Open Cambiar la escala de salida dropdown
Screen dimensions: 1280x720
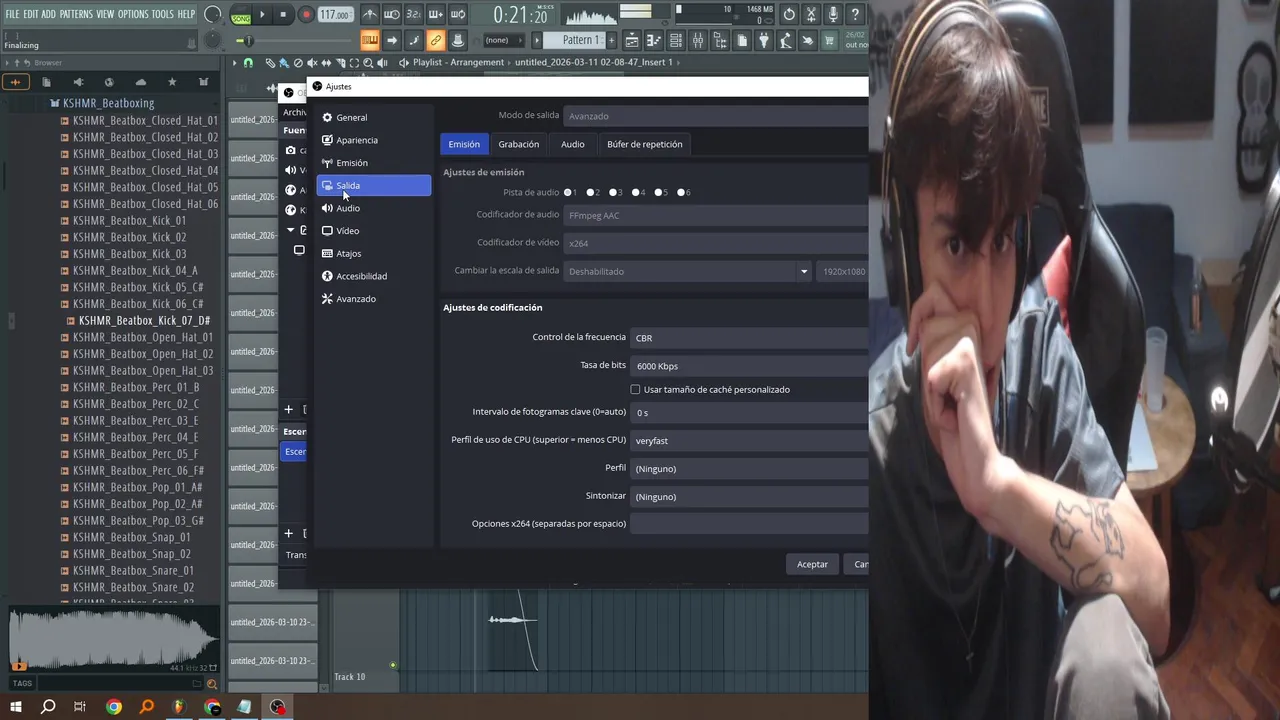click(688, 271)
